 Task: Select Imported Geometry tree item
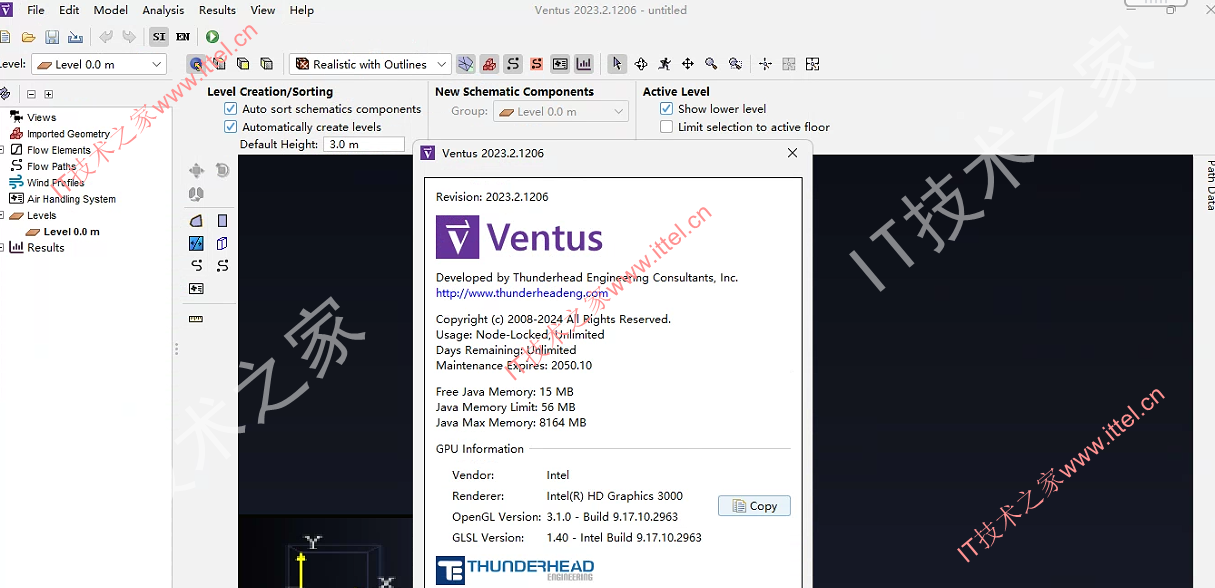68,134
